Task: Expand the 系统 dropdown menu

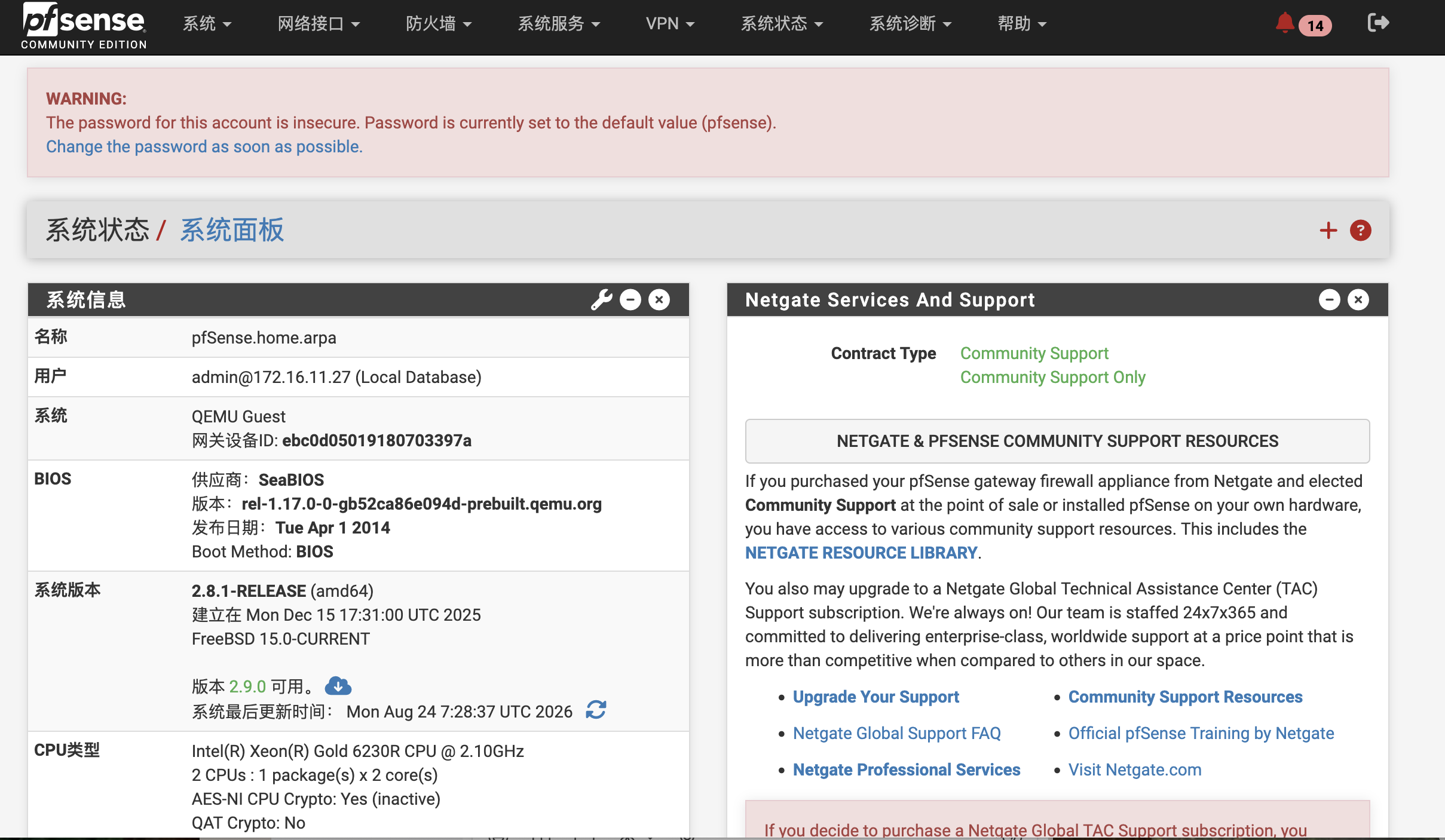Action: point(207,24)
